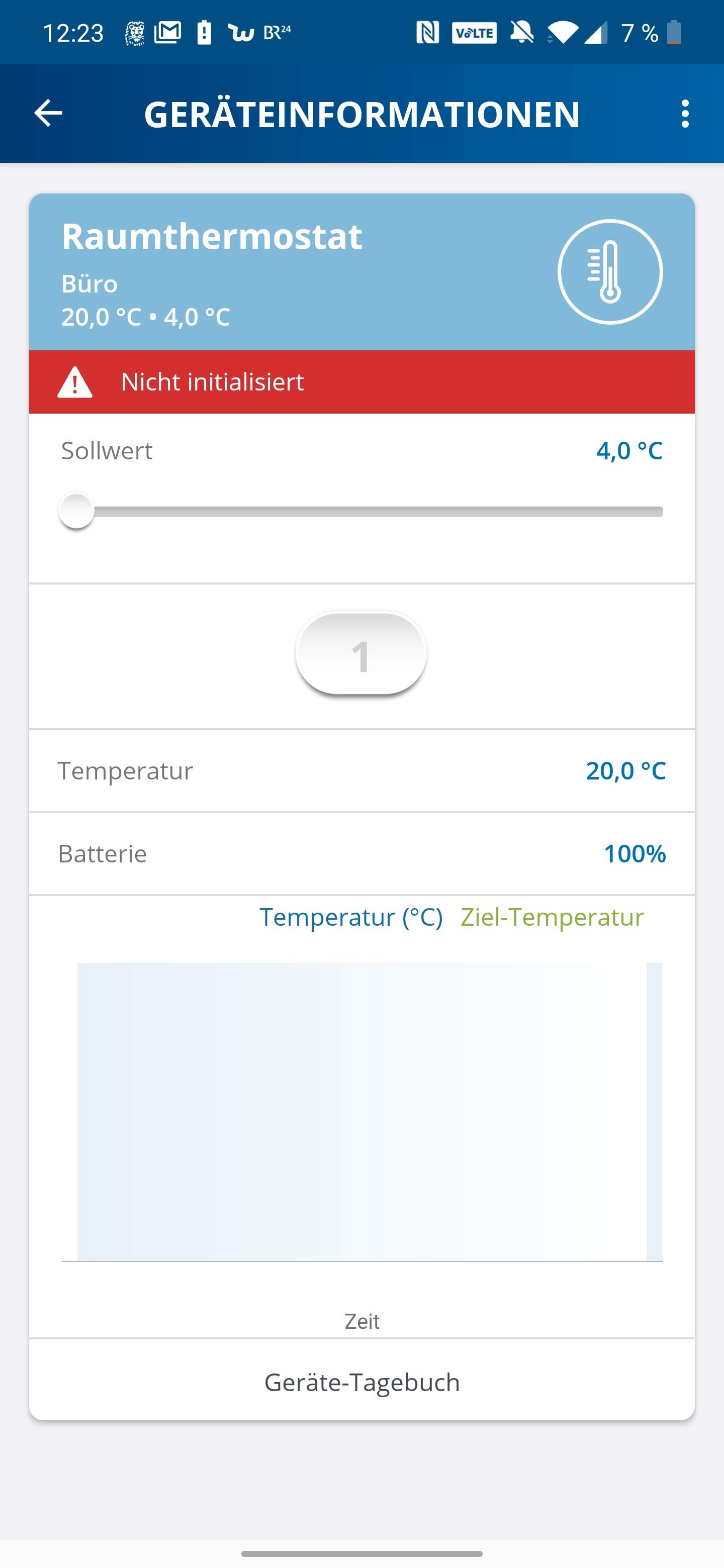This screenshot has height=1568, width=724.
Task: Toggle the oval button labeled 1
Action: (x=361, y=654)
